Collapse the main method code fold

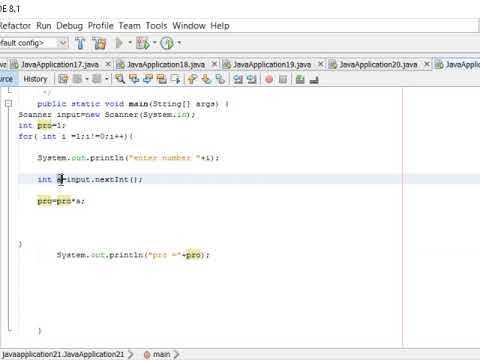(9, 104)
